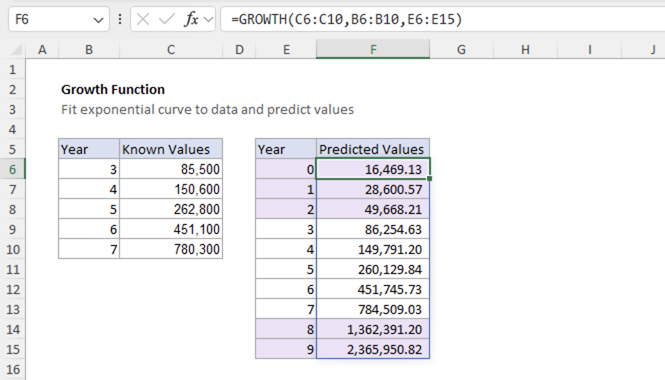Select row 16 header

13,369
